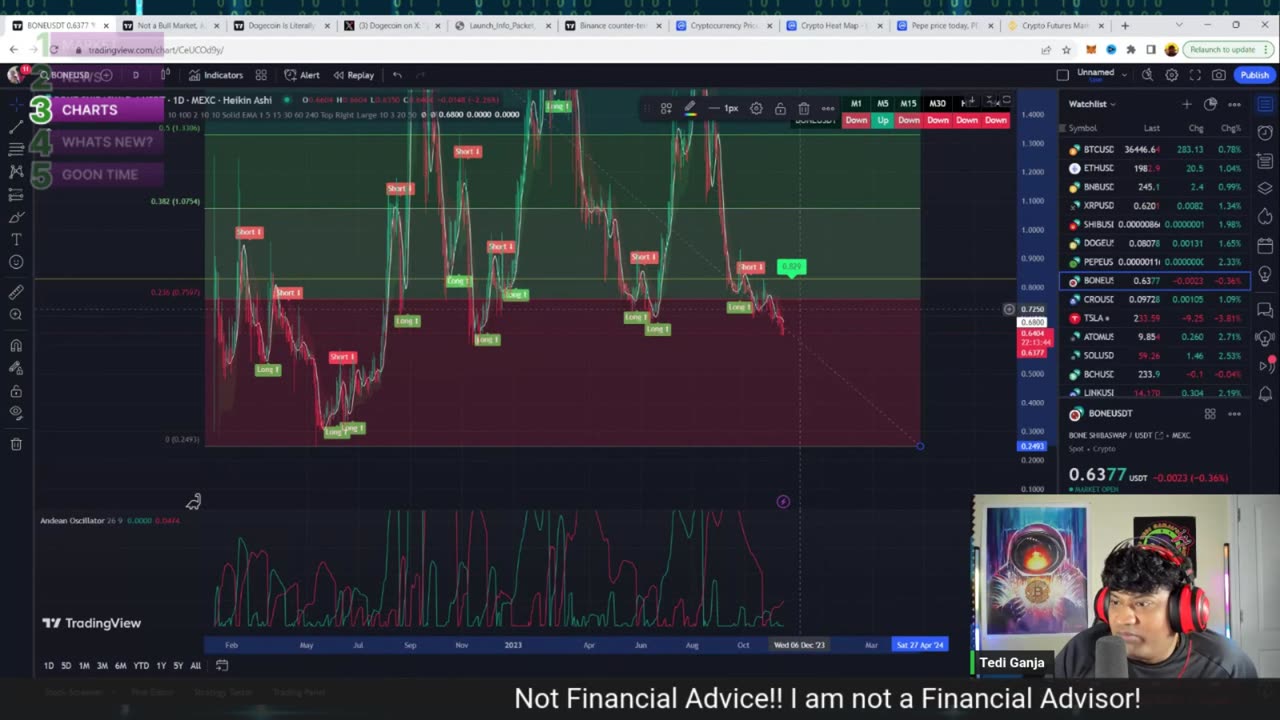Take a chart snapshot with camera icon

[x=1219, y=75]
